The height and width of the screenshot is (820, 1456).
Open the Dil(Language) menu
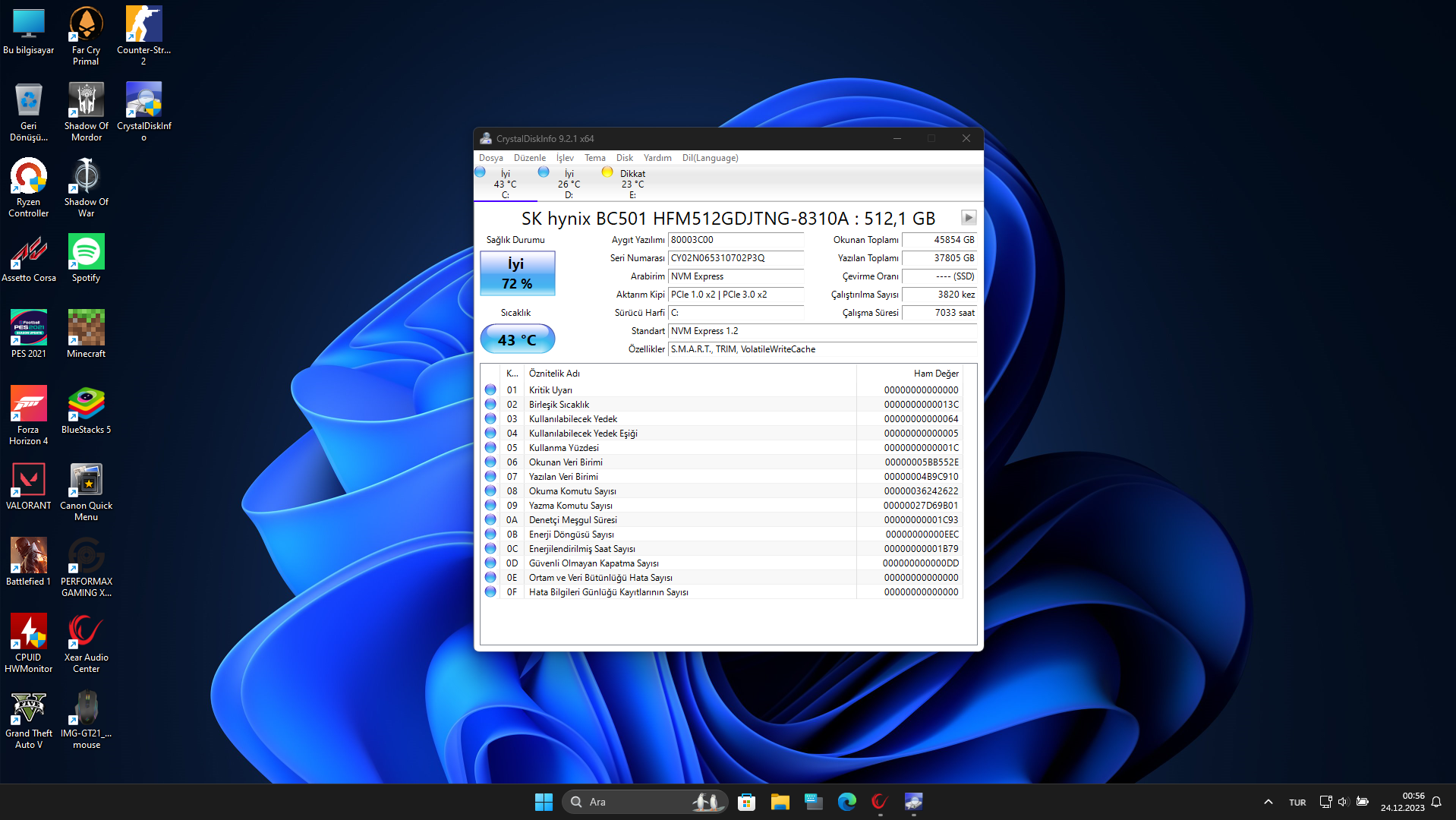pyautogui.click(x=710, y=158)
